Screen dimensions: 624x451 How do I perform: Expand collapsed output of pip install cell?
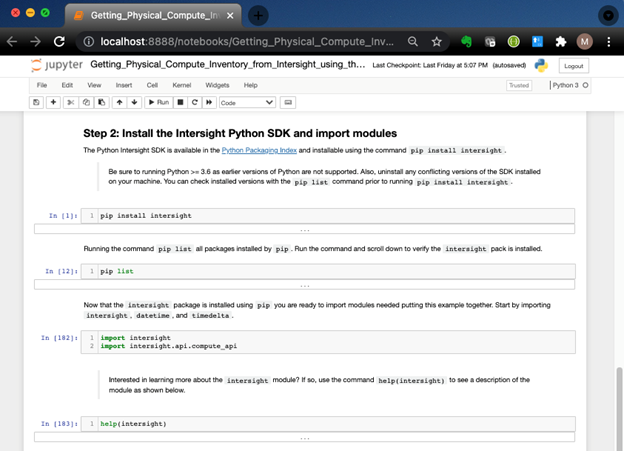click(304, 229)
